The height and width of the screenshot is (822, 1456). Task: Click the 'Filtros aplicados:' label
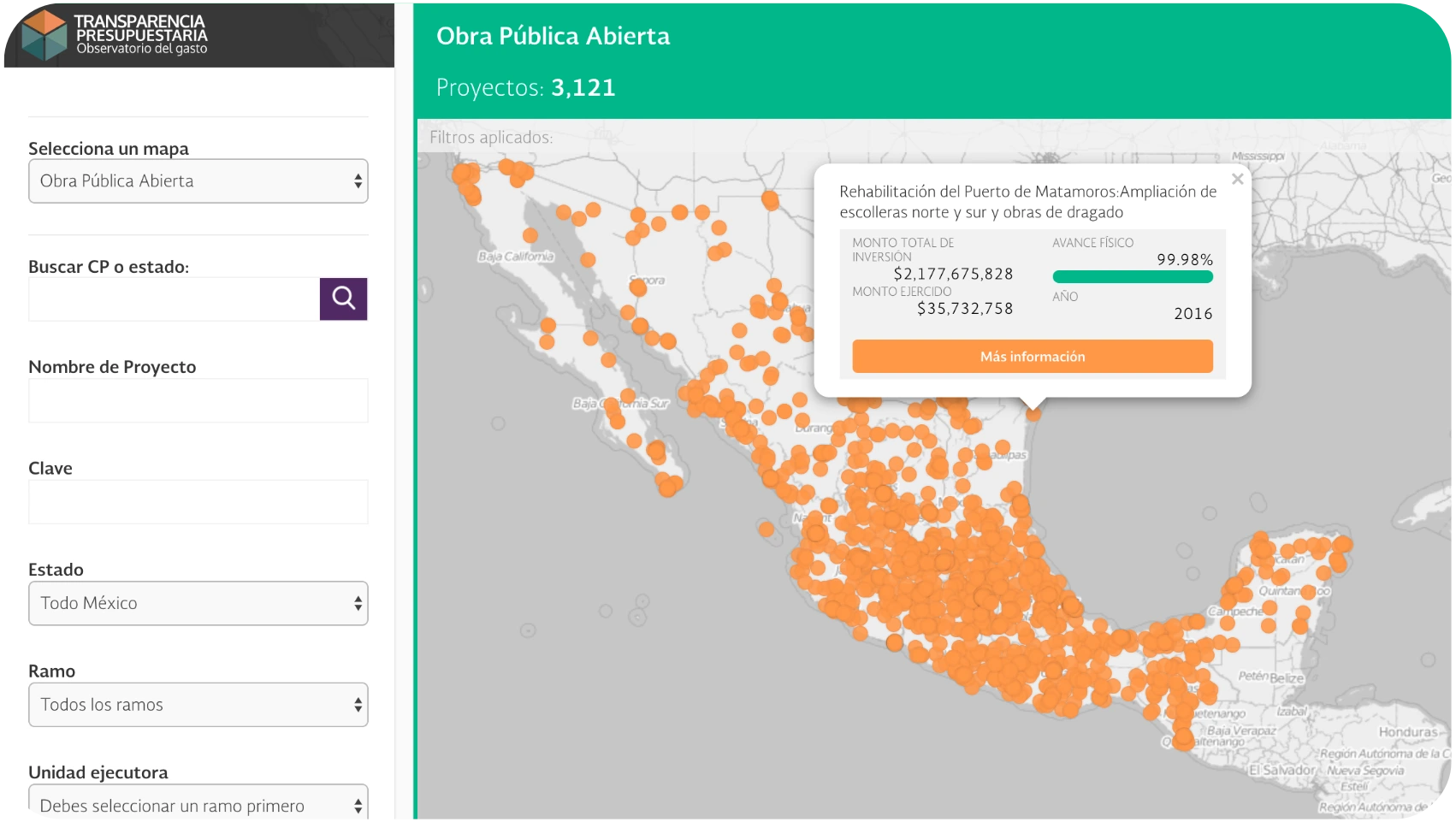[491, 137]
